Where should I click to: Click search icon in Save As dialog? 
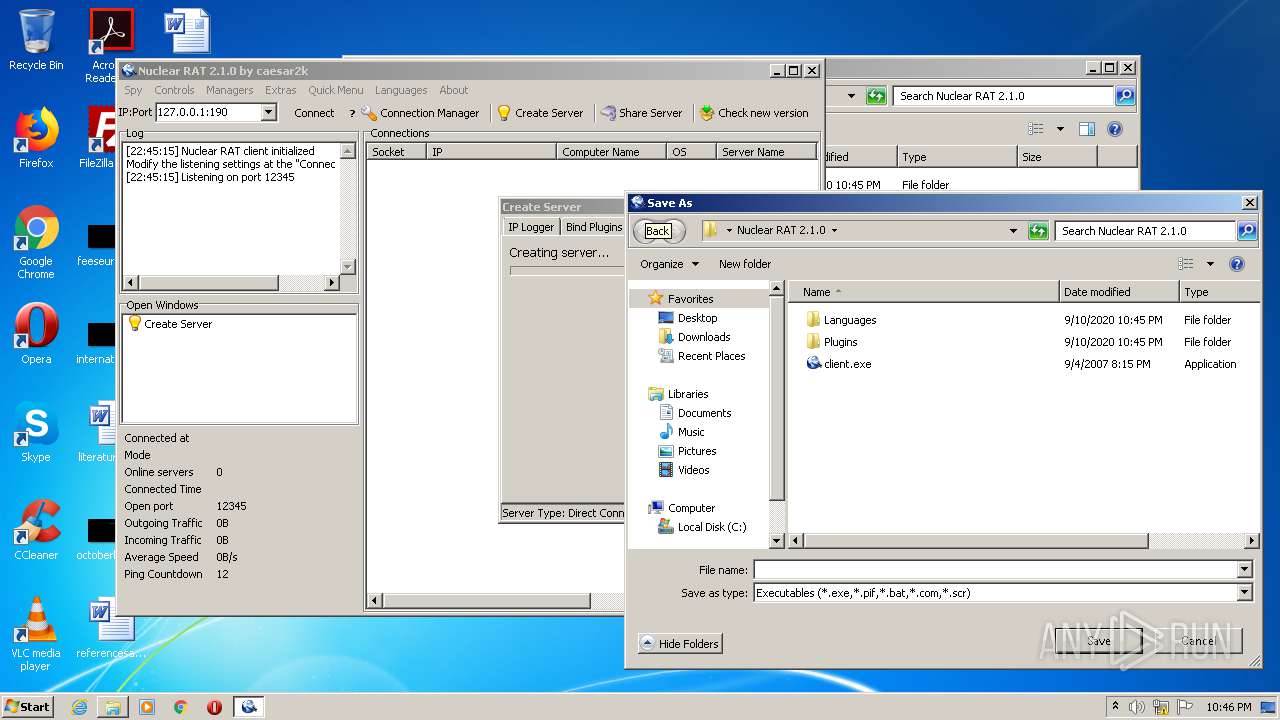1246,230
